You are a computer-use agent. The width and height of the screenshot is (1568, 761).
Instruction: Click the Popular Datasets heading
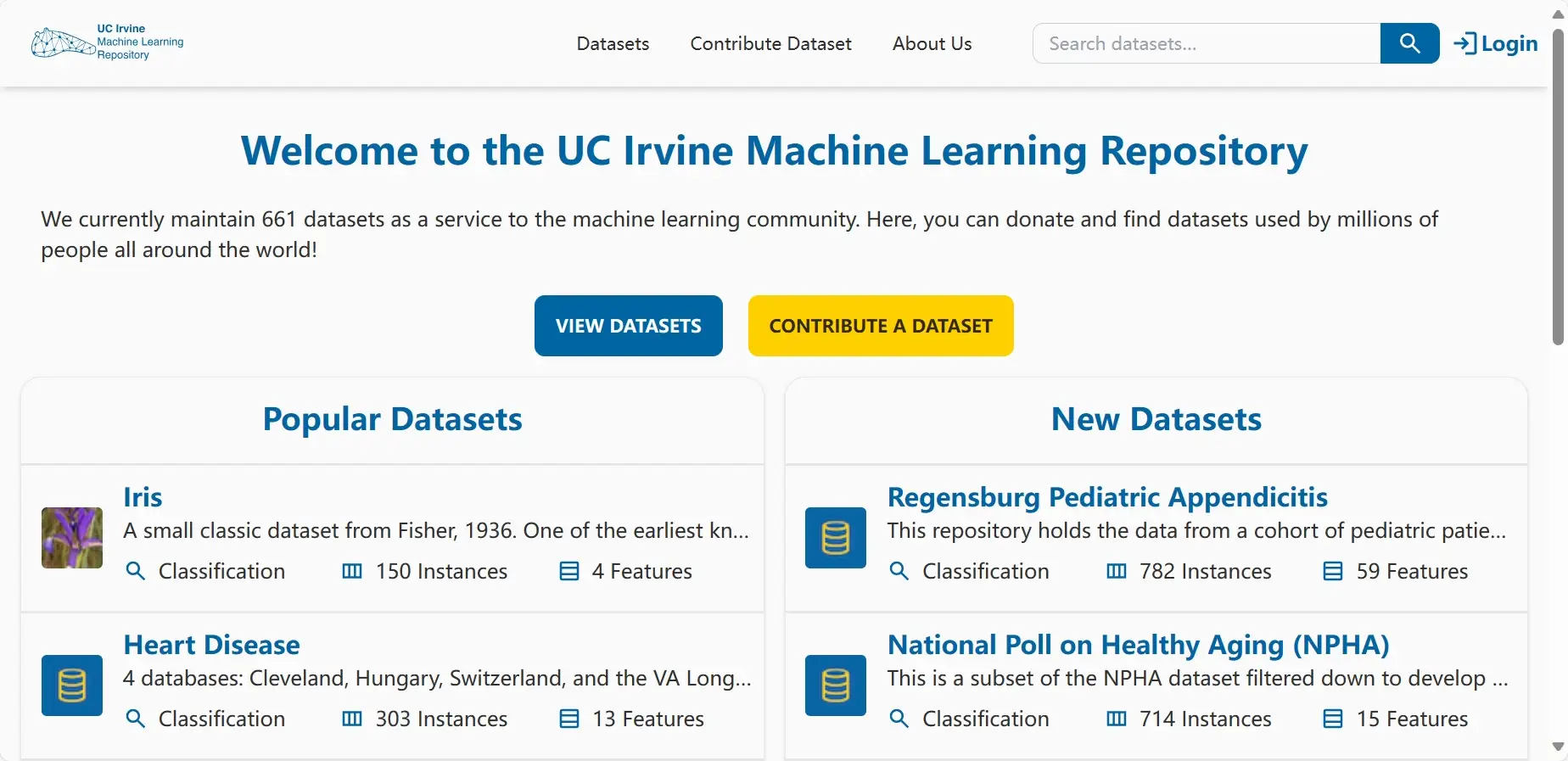click(x=392, y=419)
